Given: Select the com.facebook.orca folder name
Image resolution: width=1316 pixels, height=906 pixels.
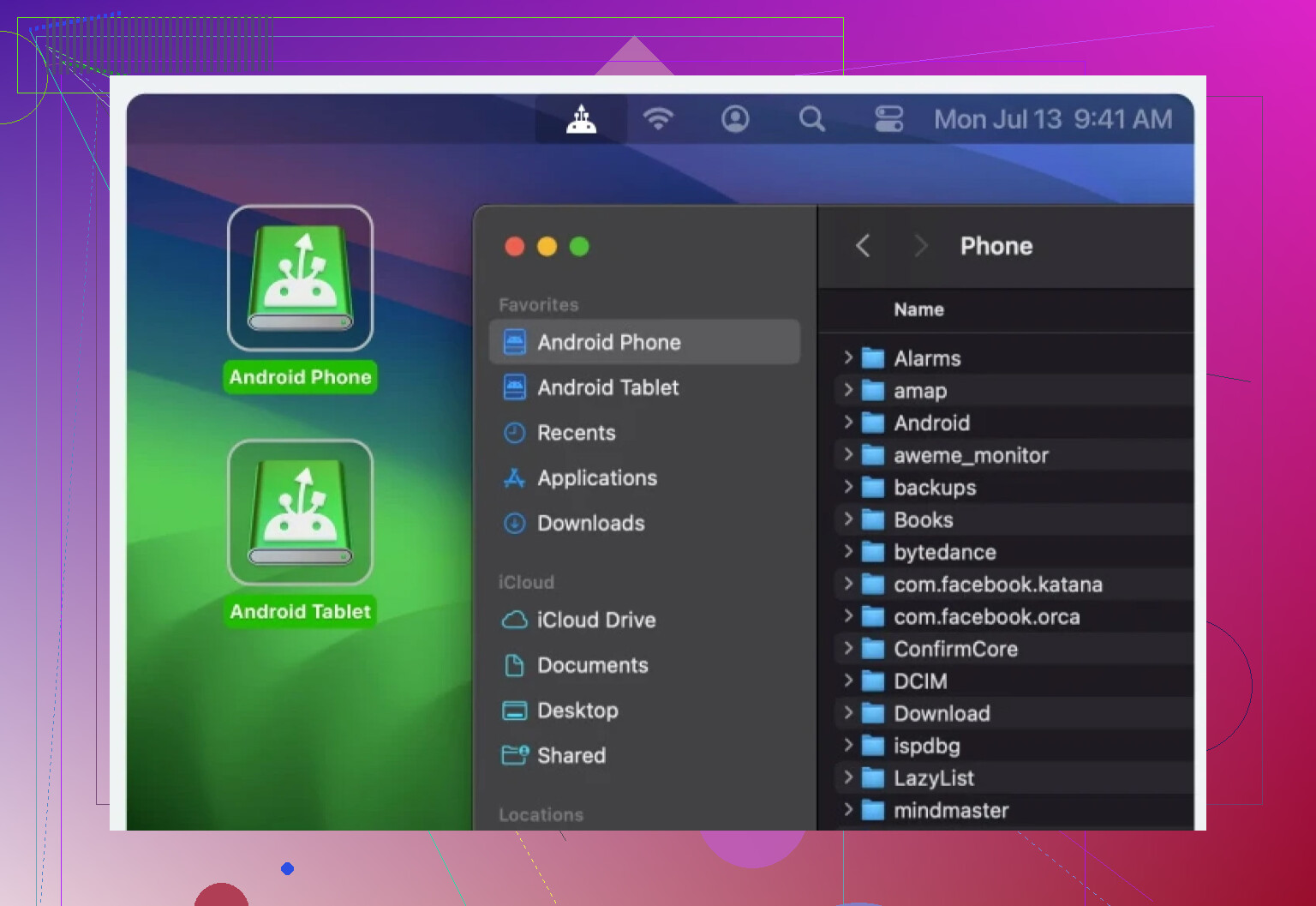Looking at the screenshot, I should click(987, 617).
